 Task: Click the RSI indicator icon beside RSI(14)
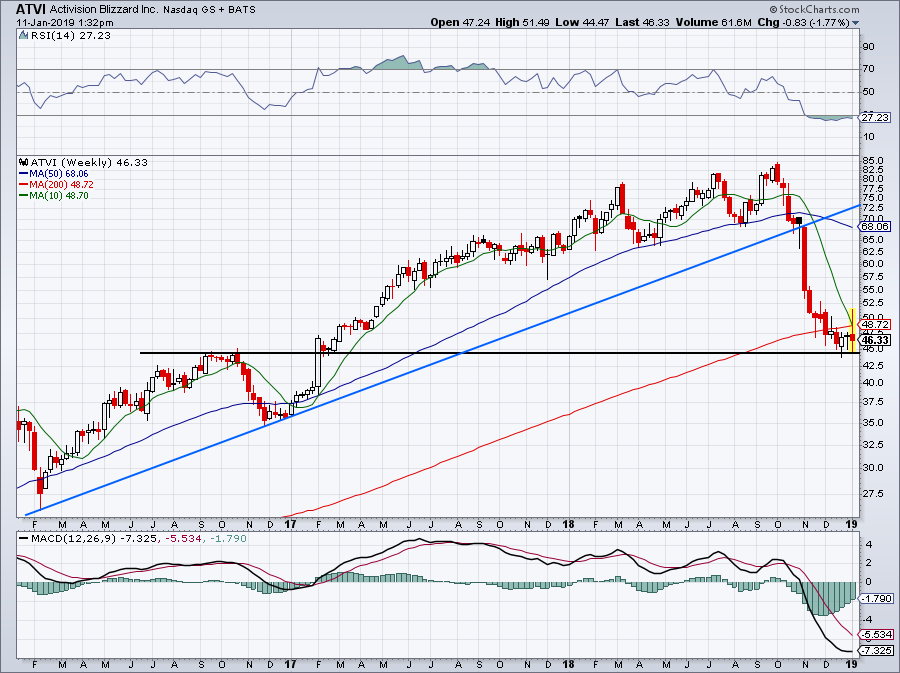(23, 36)
